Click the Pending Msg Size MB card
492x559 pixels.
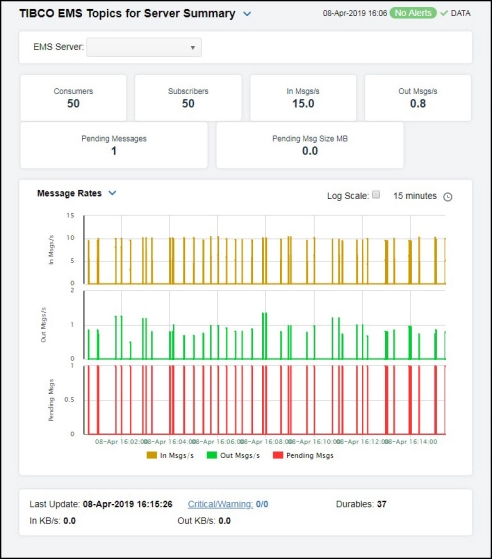pyautogui.click(x=310, y=145)
